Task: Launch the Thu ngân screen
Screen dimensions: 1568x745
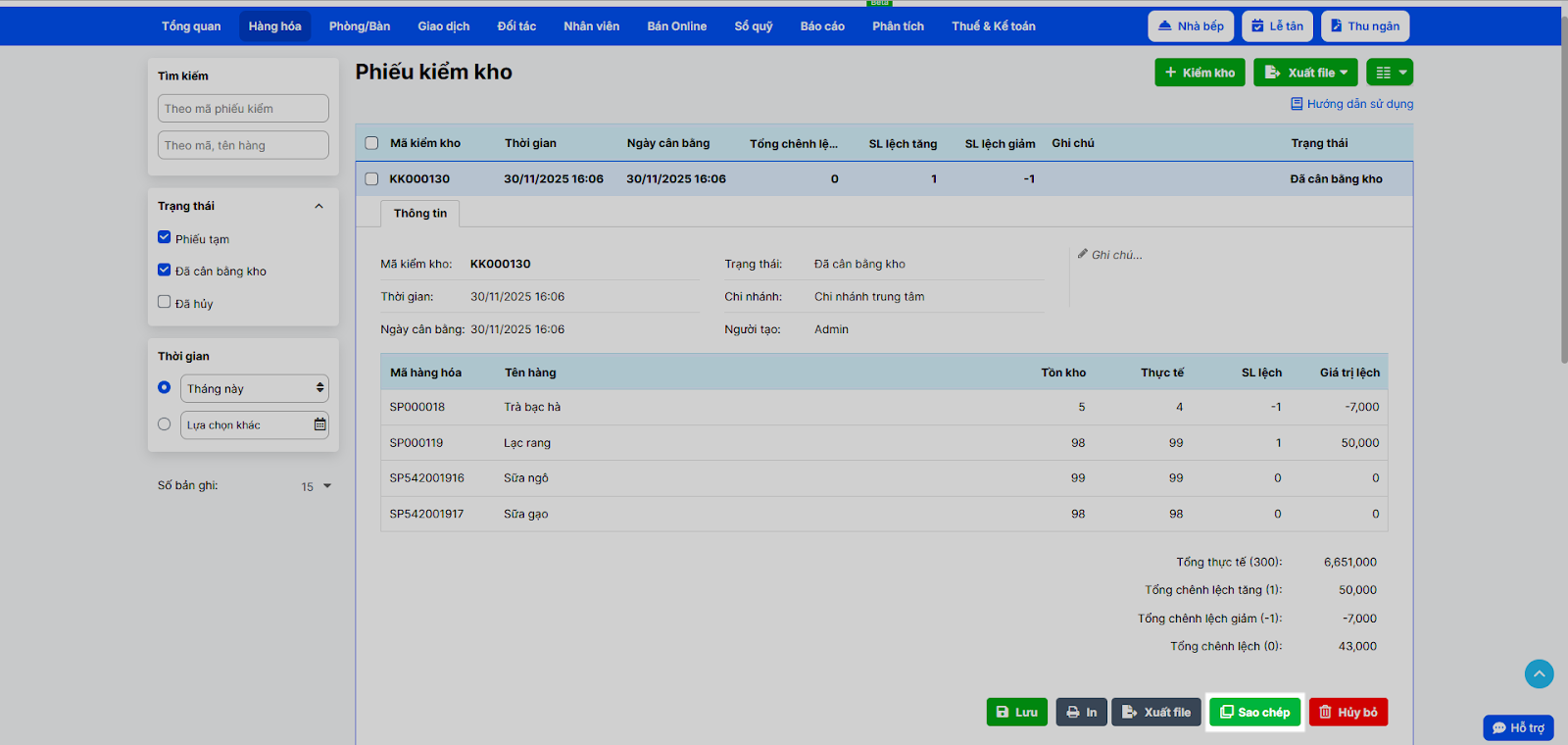Action: [1365, 26]
